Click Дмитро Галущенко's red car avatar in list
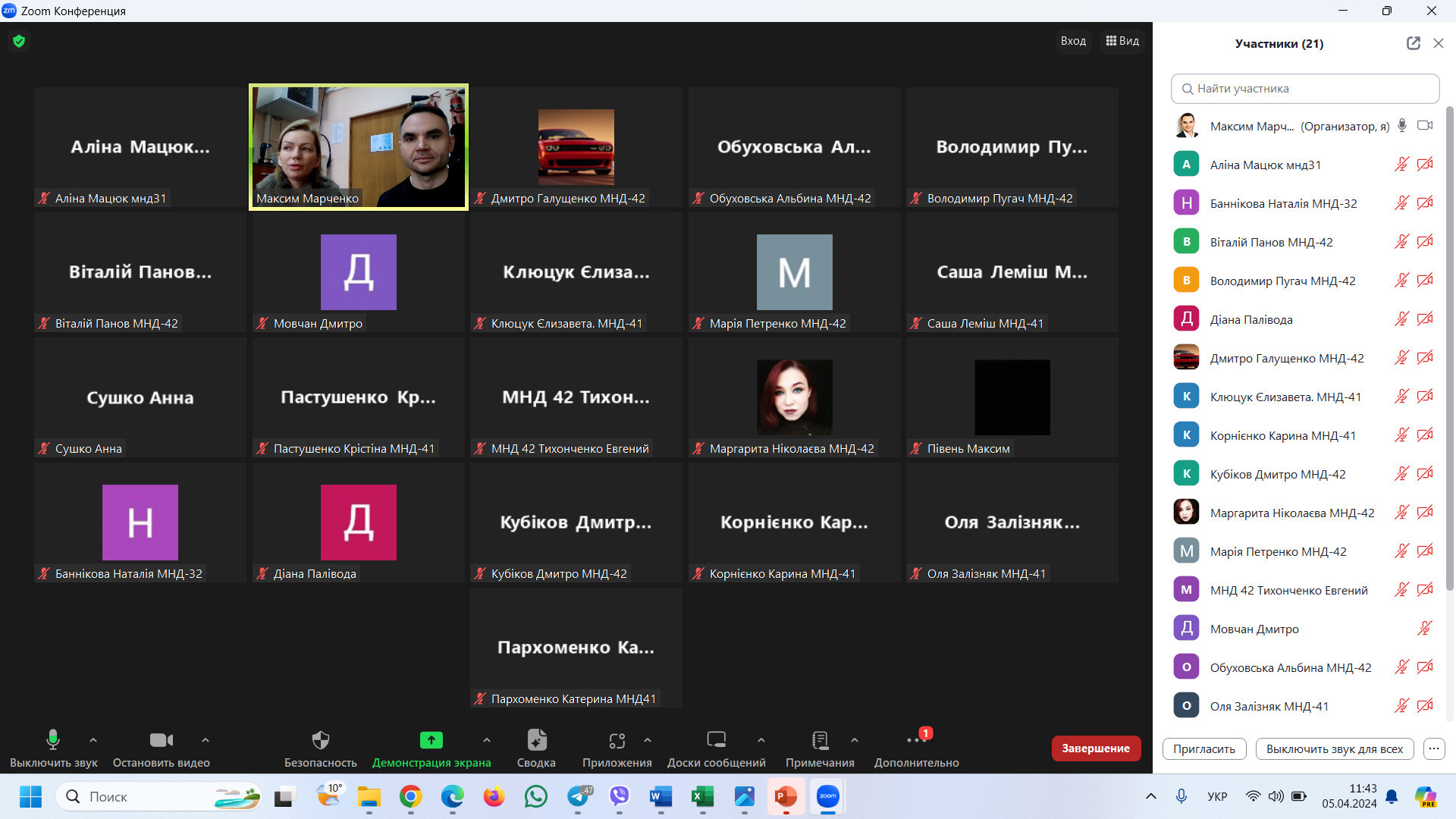The height and width of the screenshot is (819, 1456). point(1186,357)
